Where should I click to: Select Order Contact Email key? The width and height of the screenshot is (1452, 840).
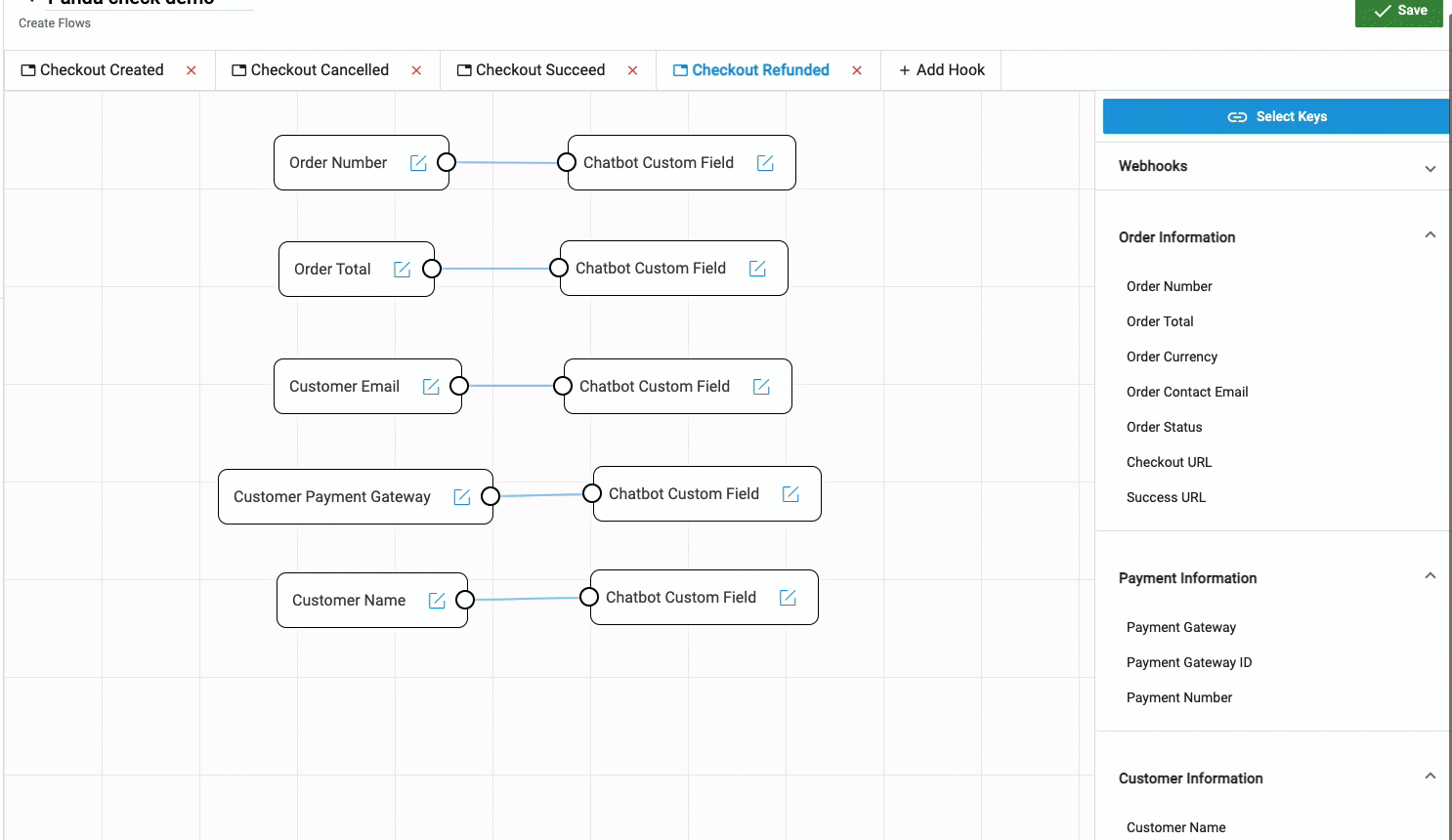tap(1187, 392)
